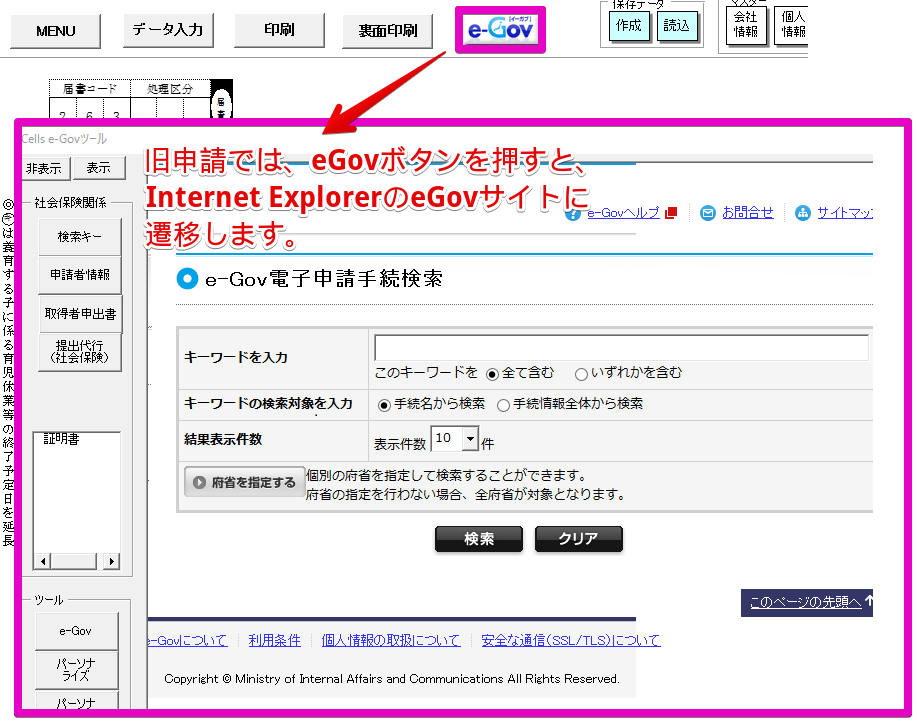The width and height of the screenshot is (917, 721).
Task: Click このページの先頭へ link
Action: click(806, 602)
